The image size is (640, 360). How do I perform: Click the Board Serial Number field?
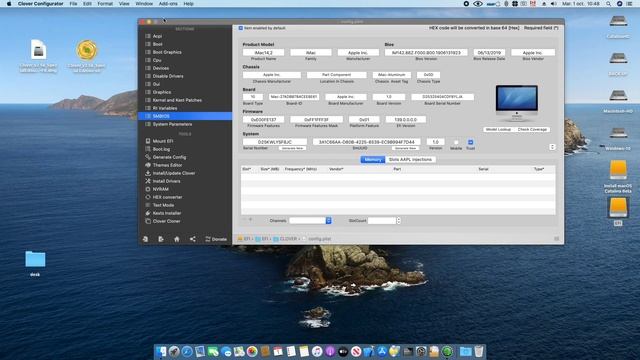tap(442, 97)
